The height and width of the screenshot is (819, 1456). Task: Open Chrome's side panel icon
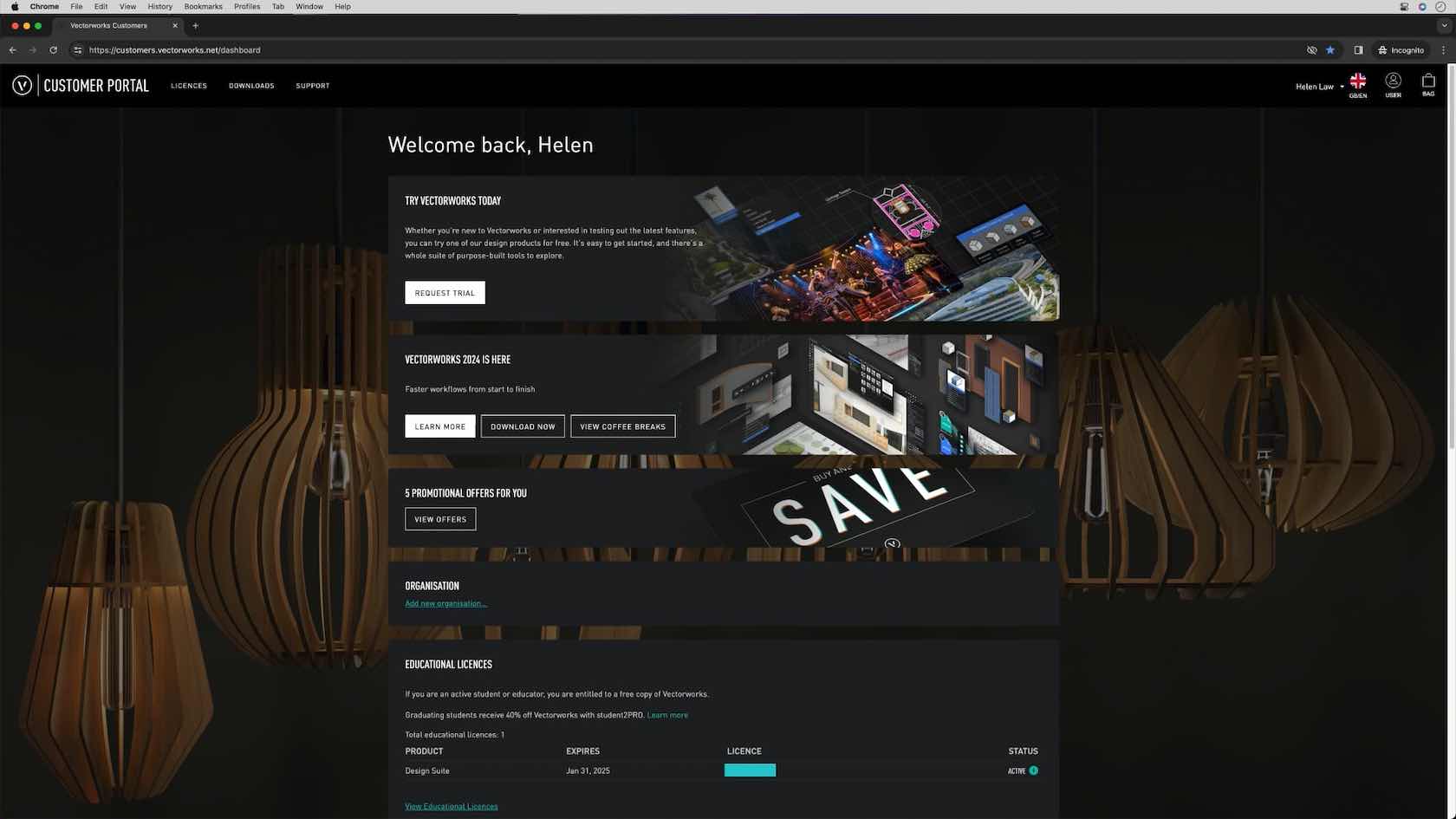(x=1358, y=50)
